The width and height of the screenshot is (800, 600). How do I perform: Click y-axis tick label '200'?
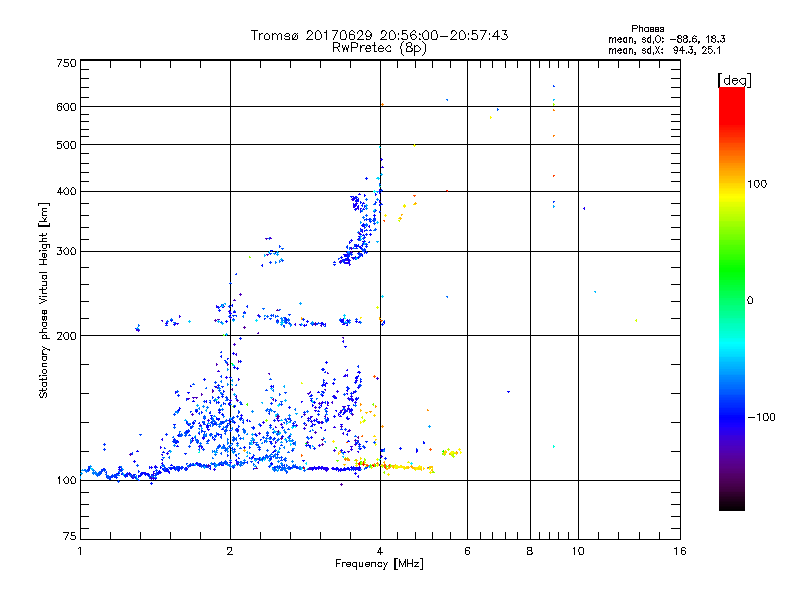[66, 336]
